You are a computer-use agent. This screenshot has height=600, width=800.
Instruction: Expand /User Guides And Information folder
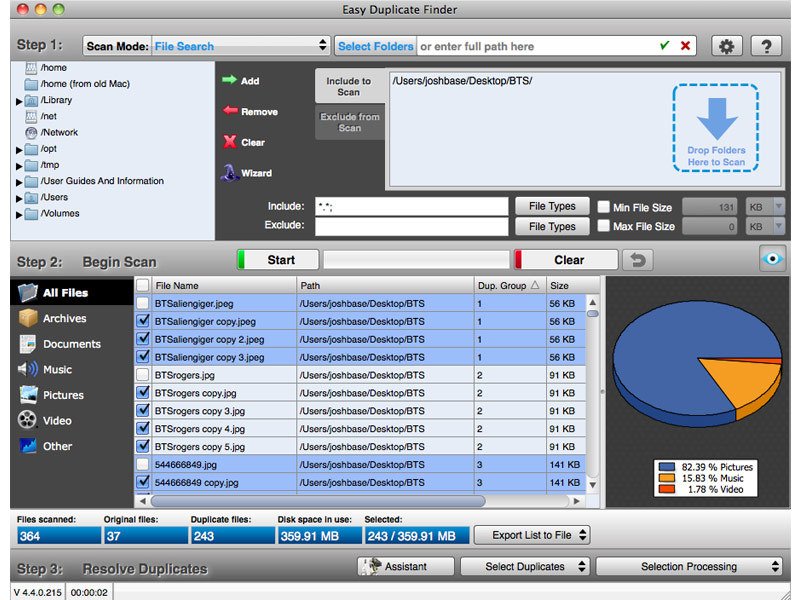pos(19,182)
